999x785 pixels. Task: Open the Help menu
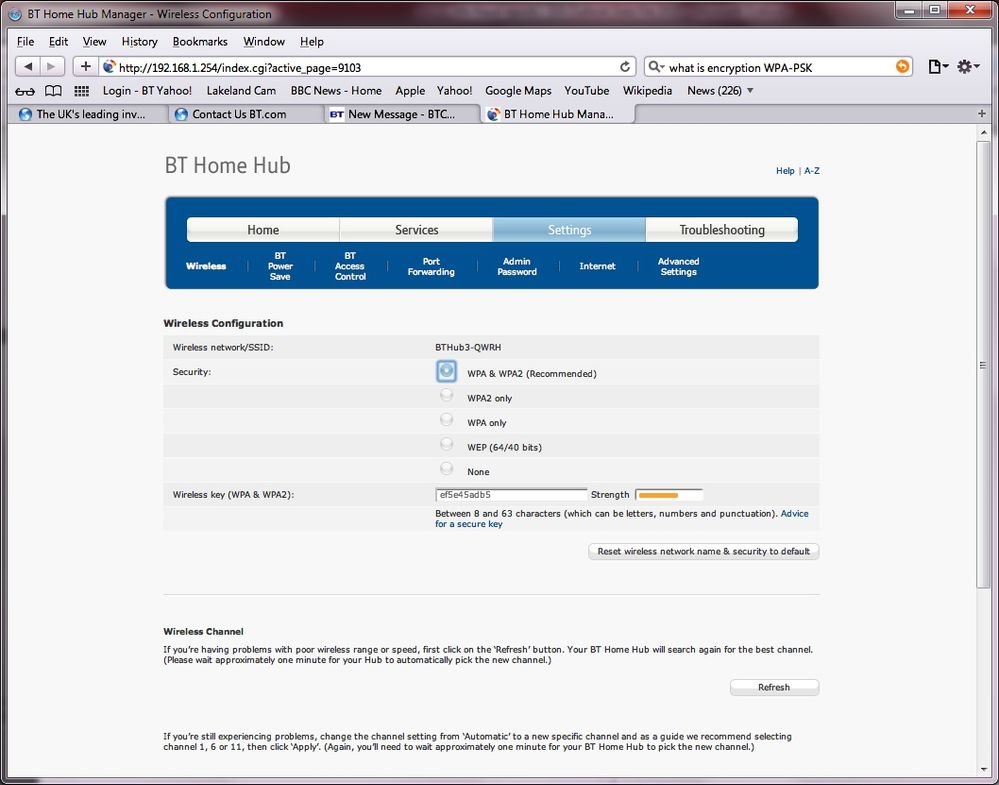point(312,41)
